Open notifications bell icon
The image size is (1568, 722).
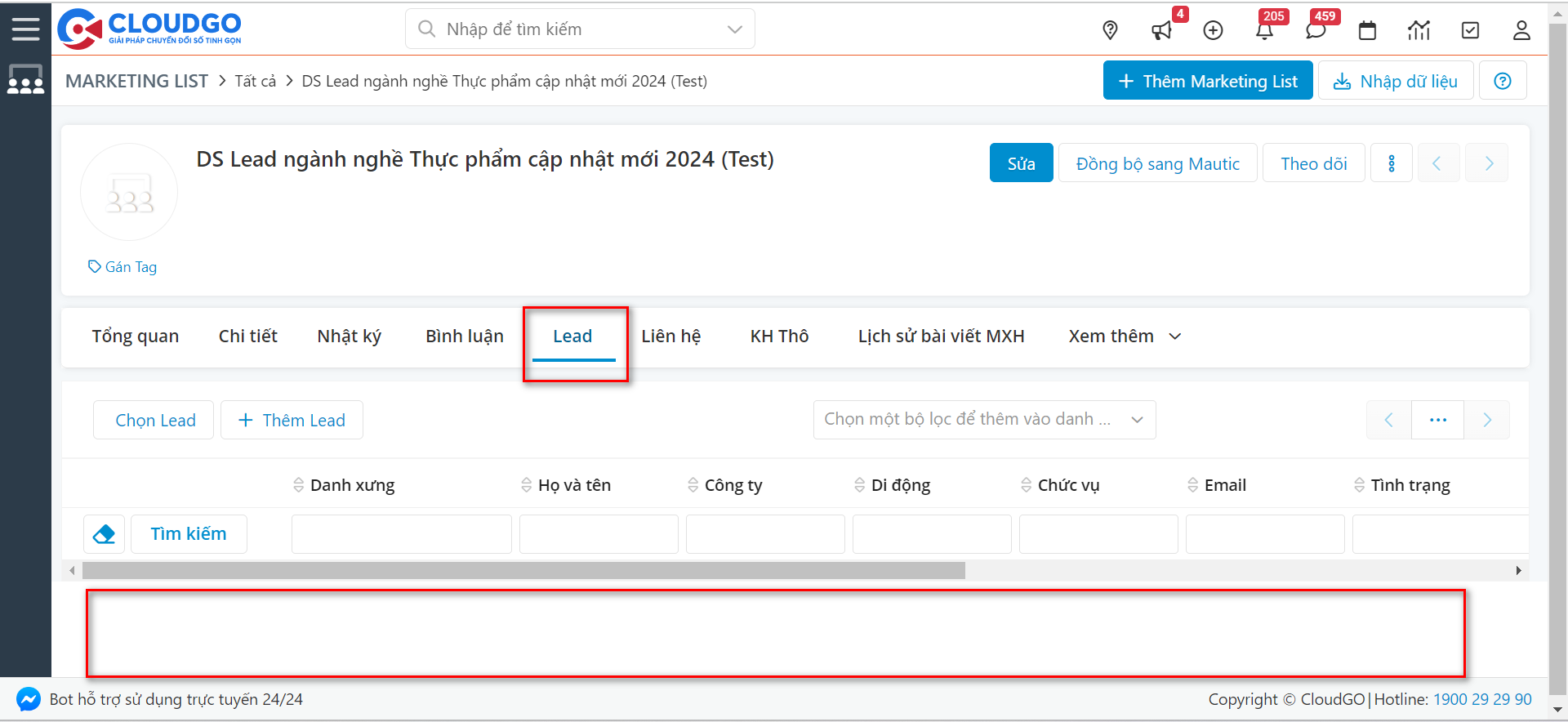coord(1264,30)
